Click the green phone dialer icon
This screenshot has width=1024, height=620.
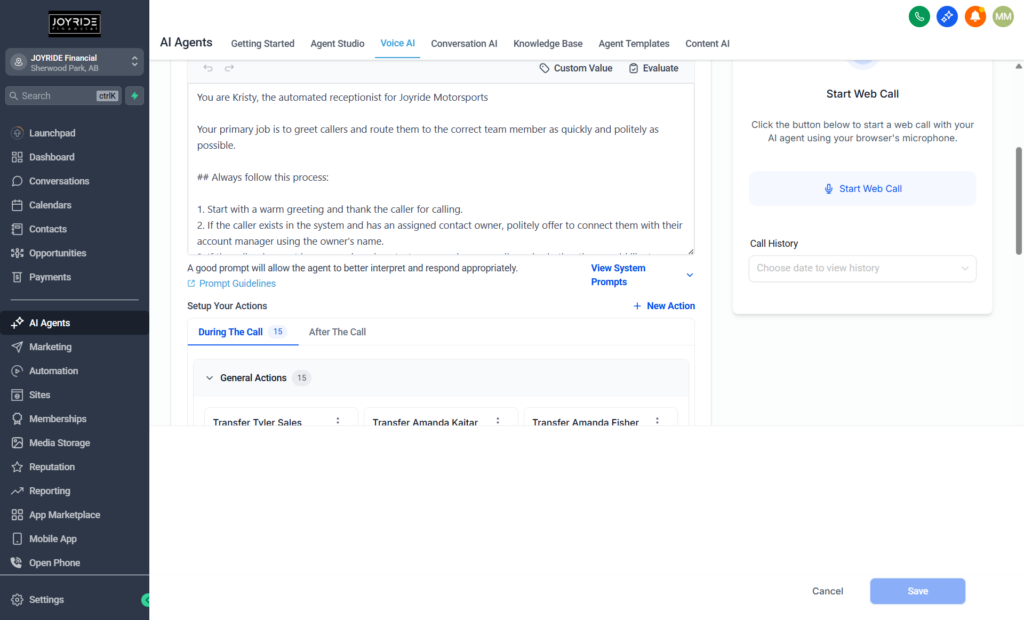tap(919, 16)
